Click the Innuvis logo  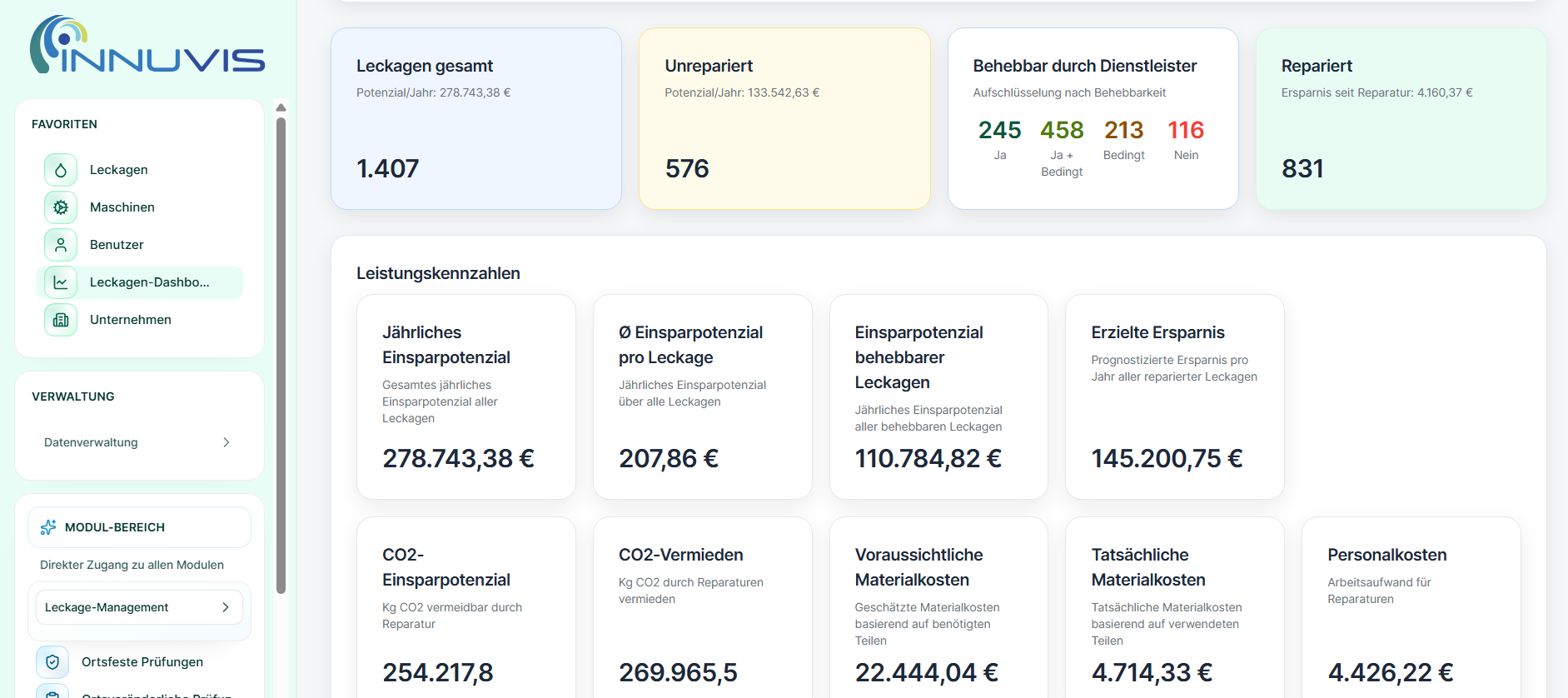(x=147, y=45)
